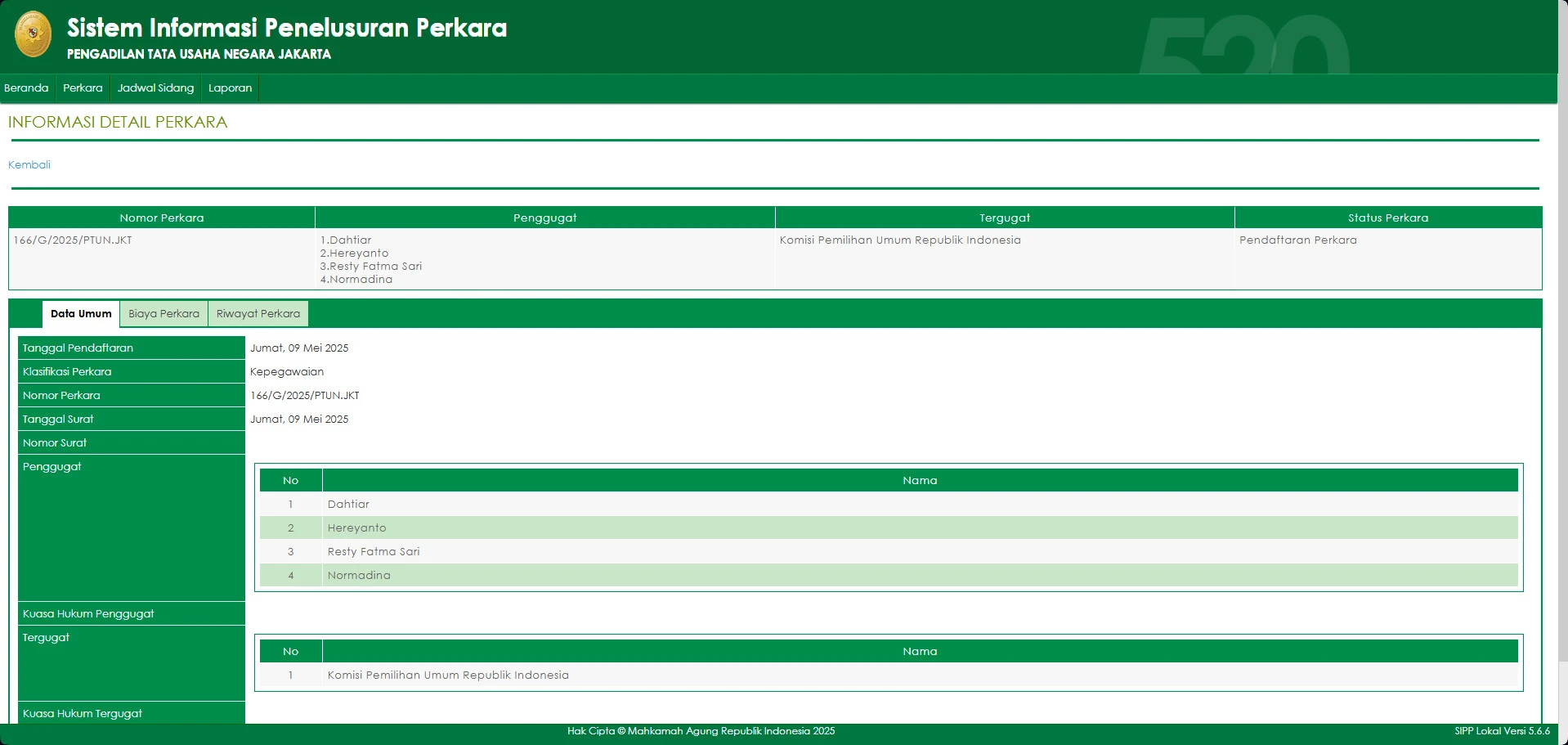The width and height of the screenshot is (1568, 745).
Task: Open the Perkara menu item
Action: click(x=83, y=88)
